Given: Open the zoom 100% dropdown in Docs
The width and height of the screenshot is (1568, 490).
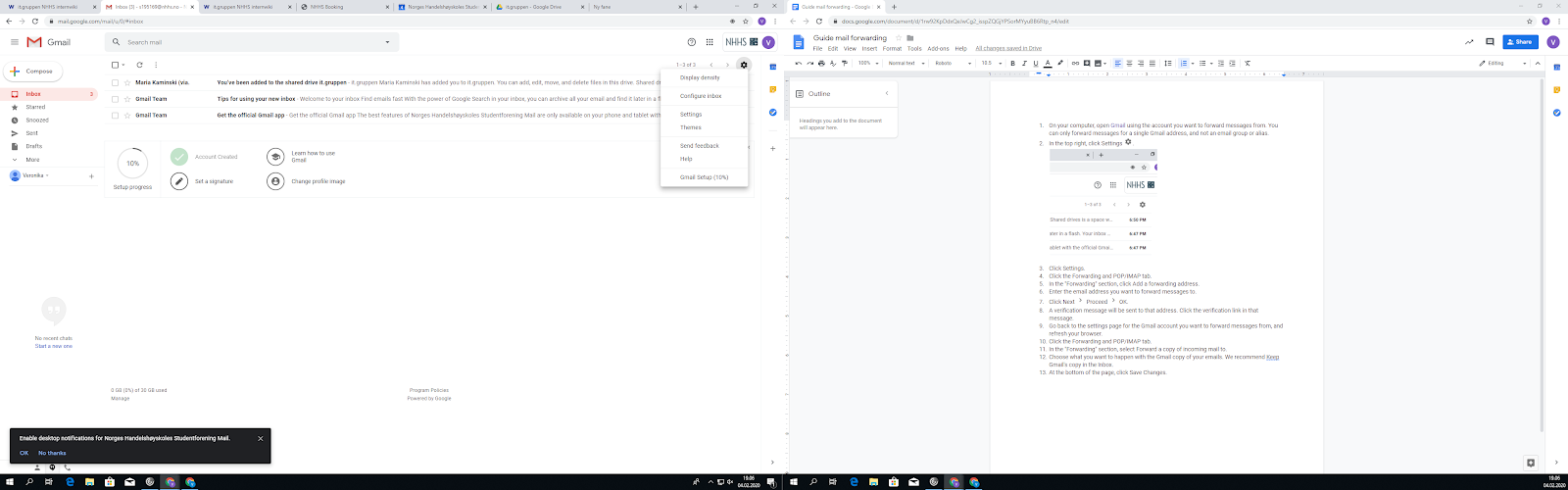Looking at the screenshot, I should click(867, 63).
